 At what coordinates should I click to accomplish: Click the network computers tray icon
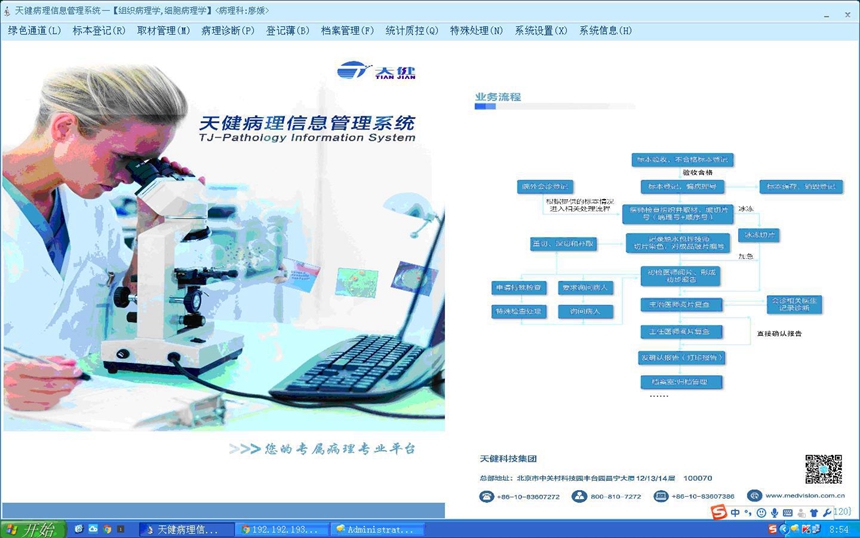(x=816, y=529)
